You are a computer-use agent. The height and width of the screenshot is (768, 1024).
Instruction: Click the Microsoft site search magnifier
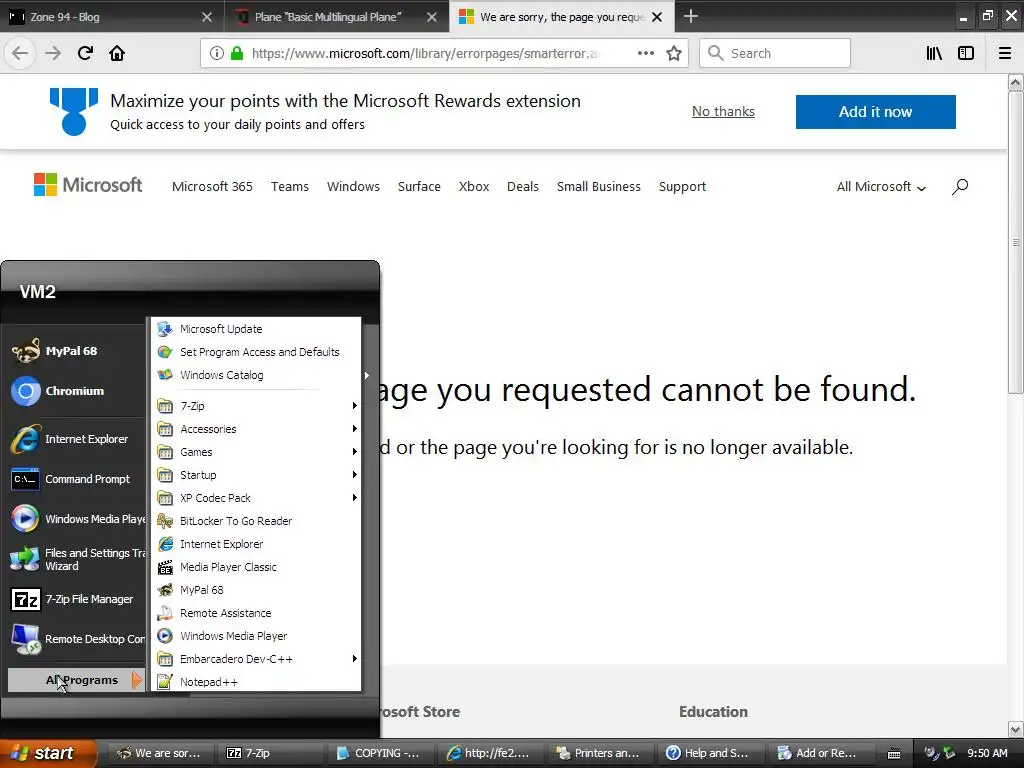click(x=959, y=187)
